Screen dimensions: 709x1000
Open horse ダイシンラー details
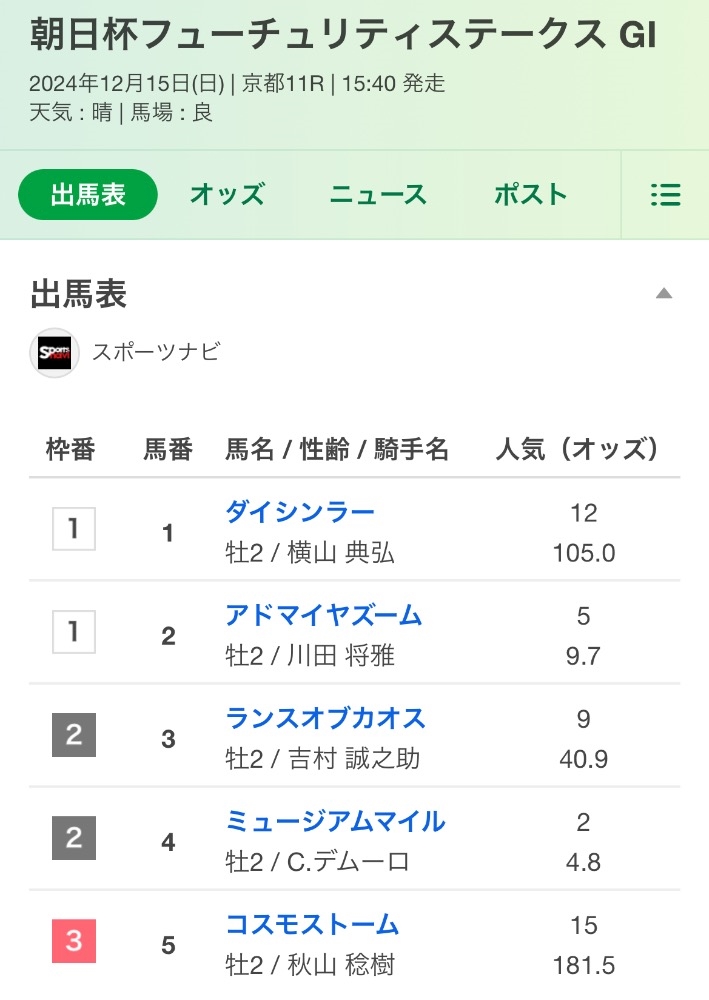coord(300,512)
